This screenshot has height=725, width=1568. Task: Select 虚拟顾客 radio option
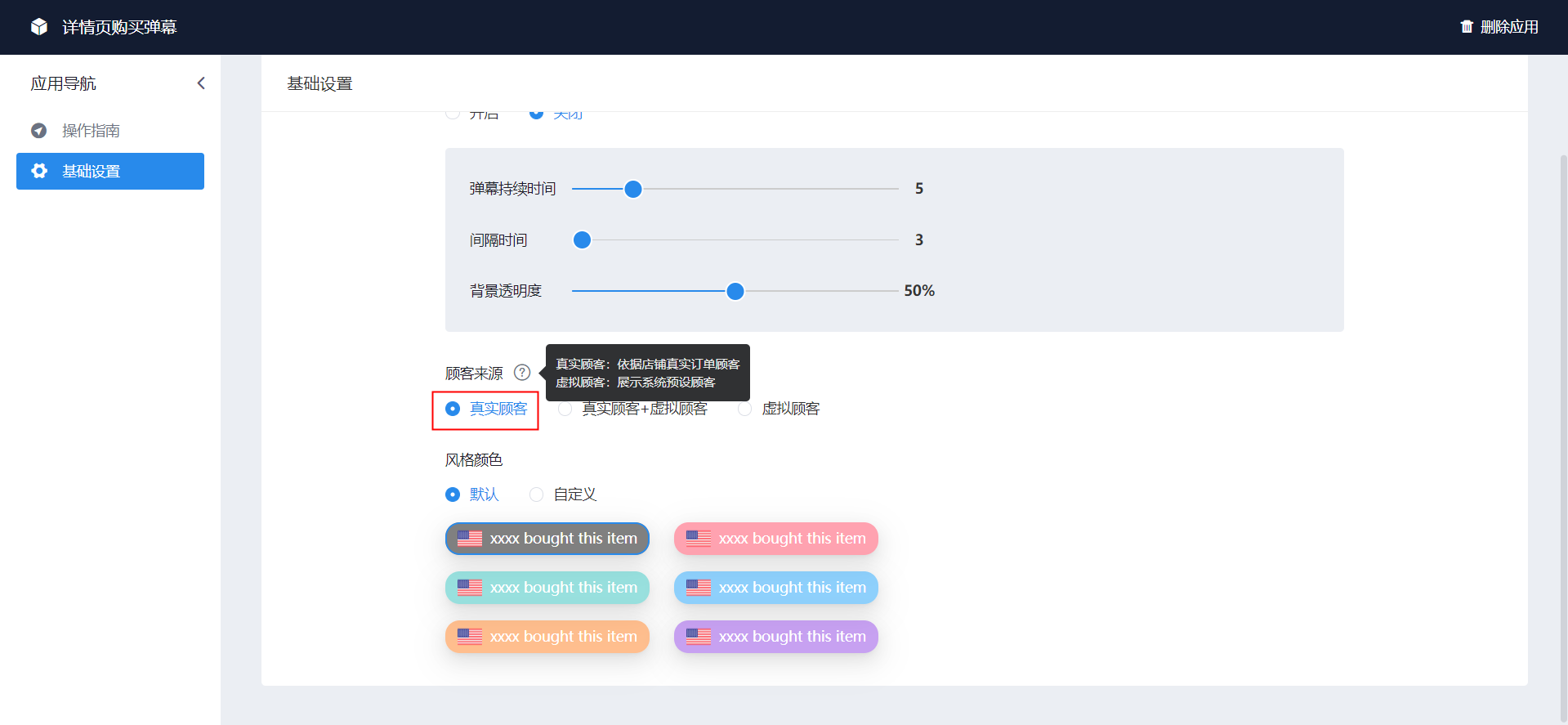point(779,409)
